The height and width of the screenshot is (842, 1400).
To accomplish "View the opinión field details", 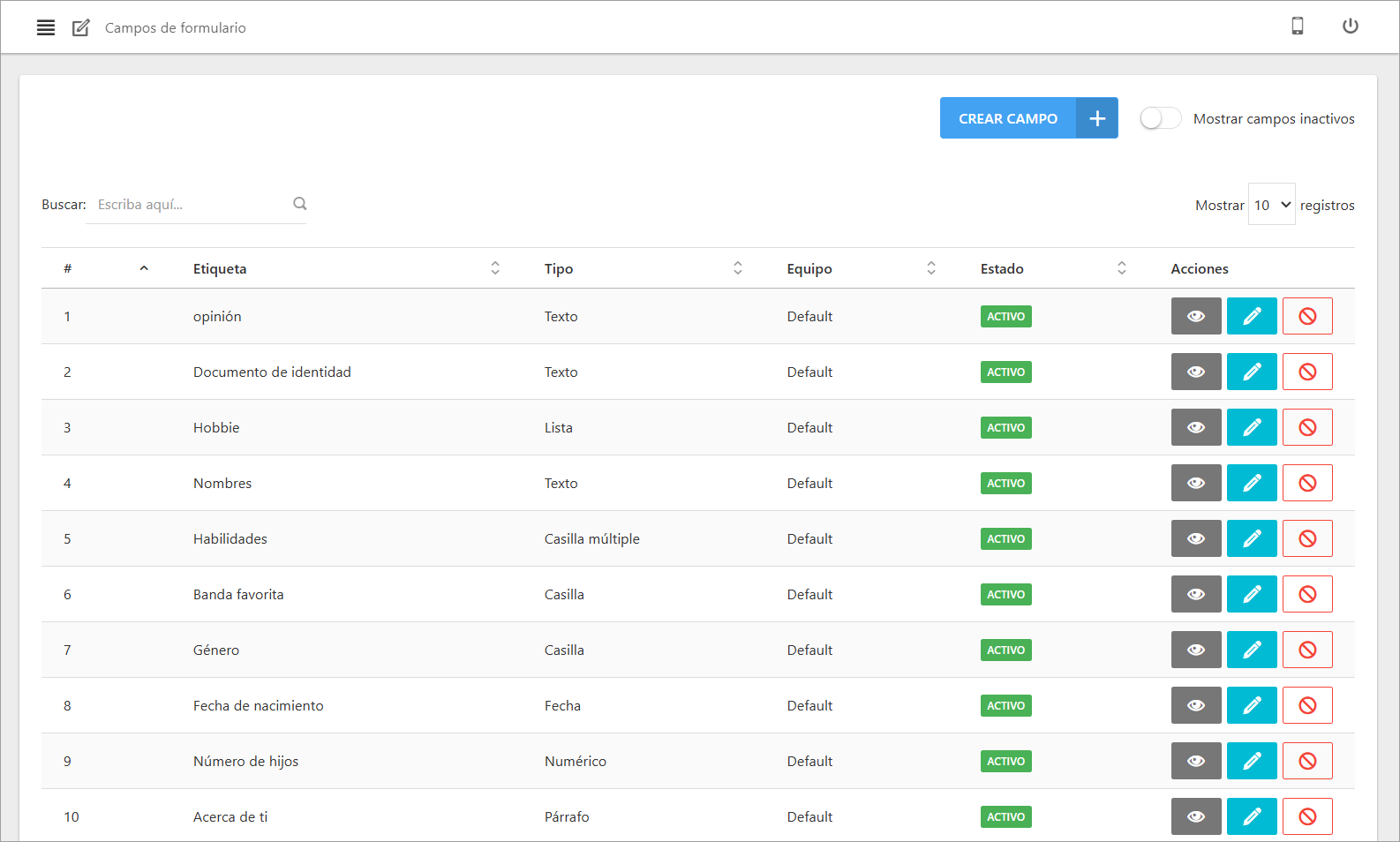I will pyautogui.click(x=1195, y=316).
